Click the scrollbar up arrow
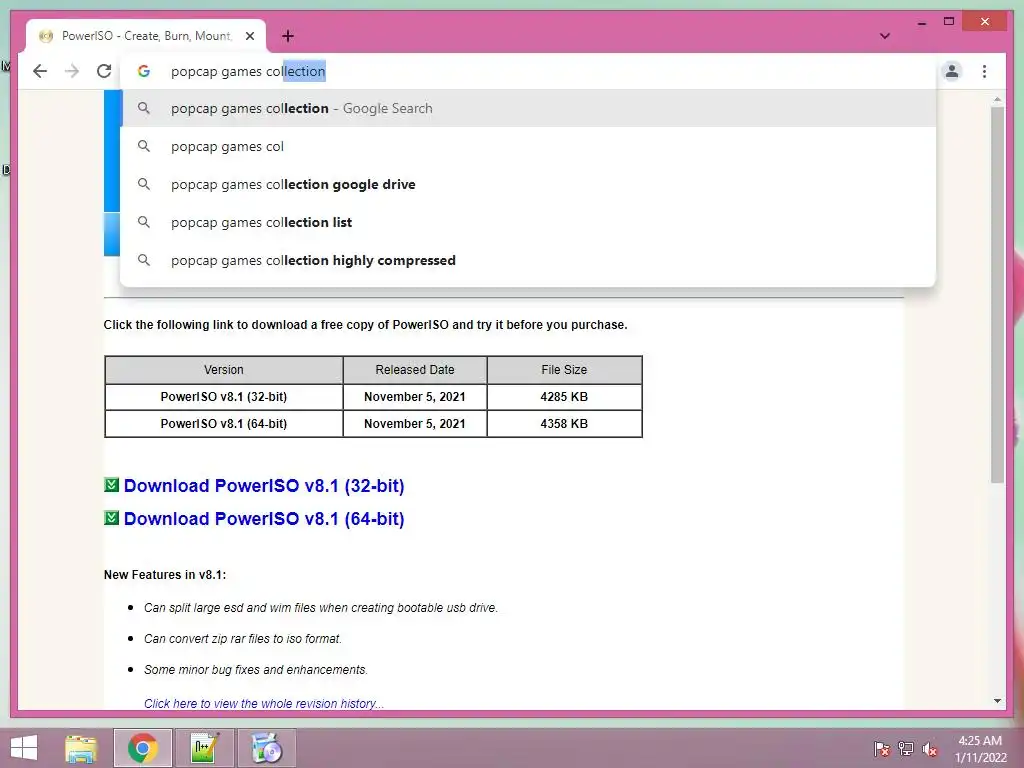1024x768 pixels. (x=997, y=99)
